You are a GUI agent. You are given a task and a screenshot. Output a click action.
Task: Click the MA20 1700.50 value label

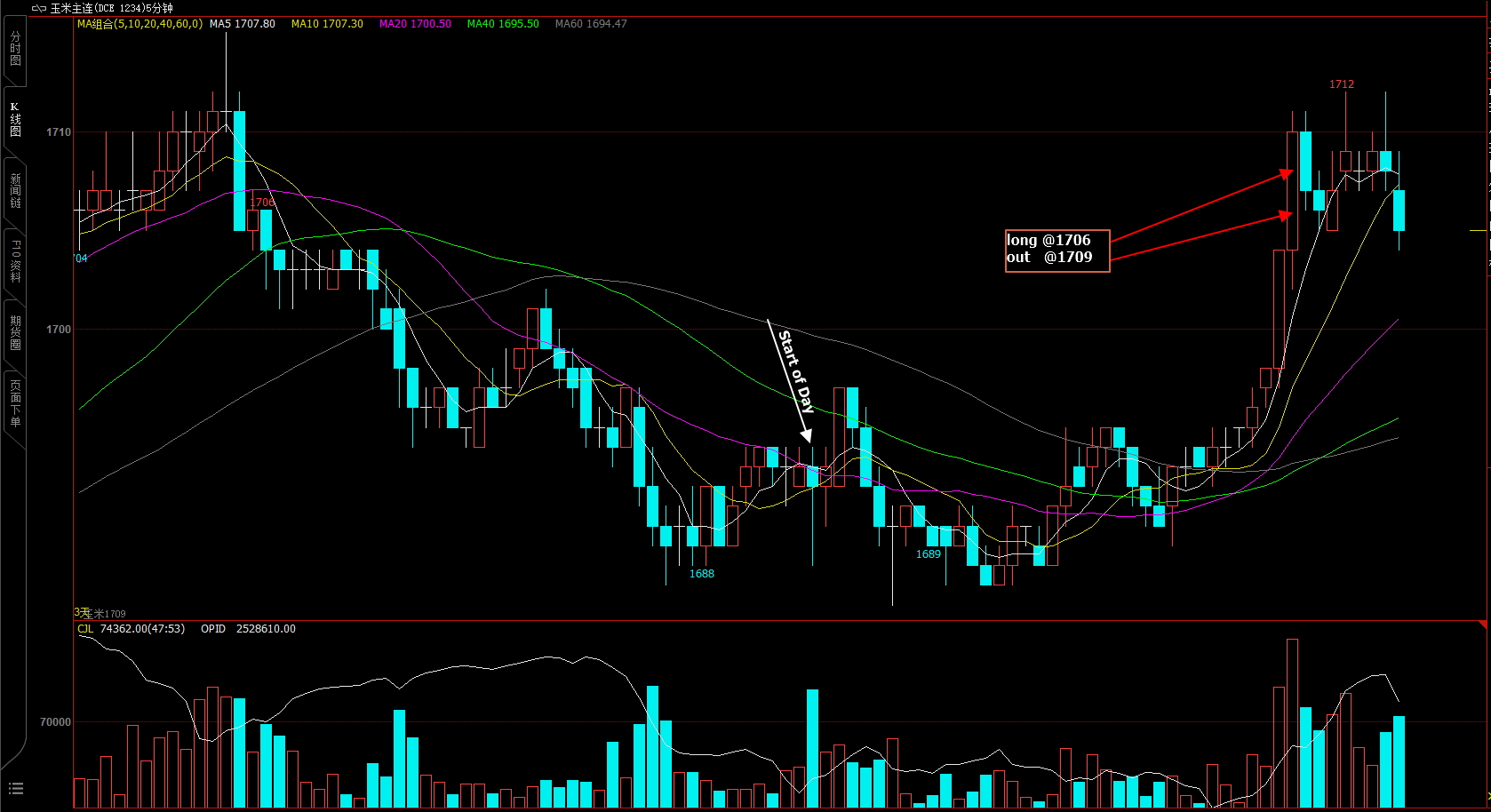(x=415, y=24)
